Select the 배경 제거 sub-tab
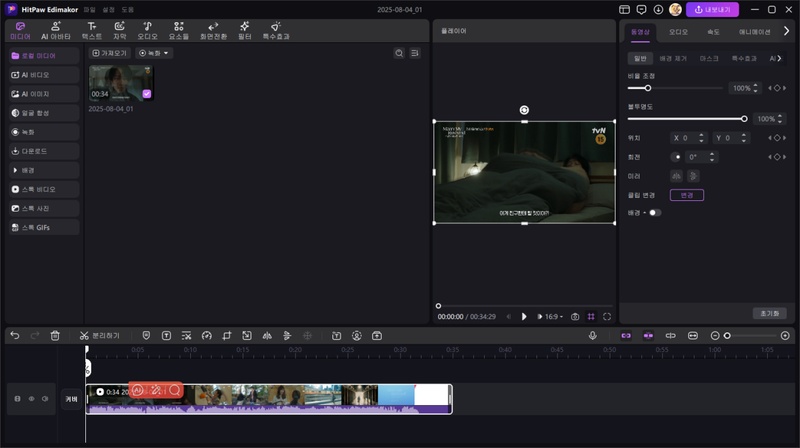800x448 pixels. pos(673,59)
